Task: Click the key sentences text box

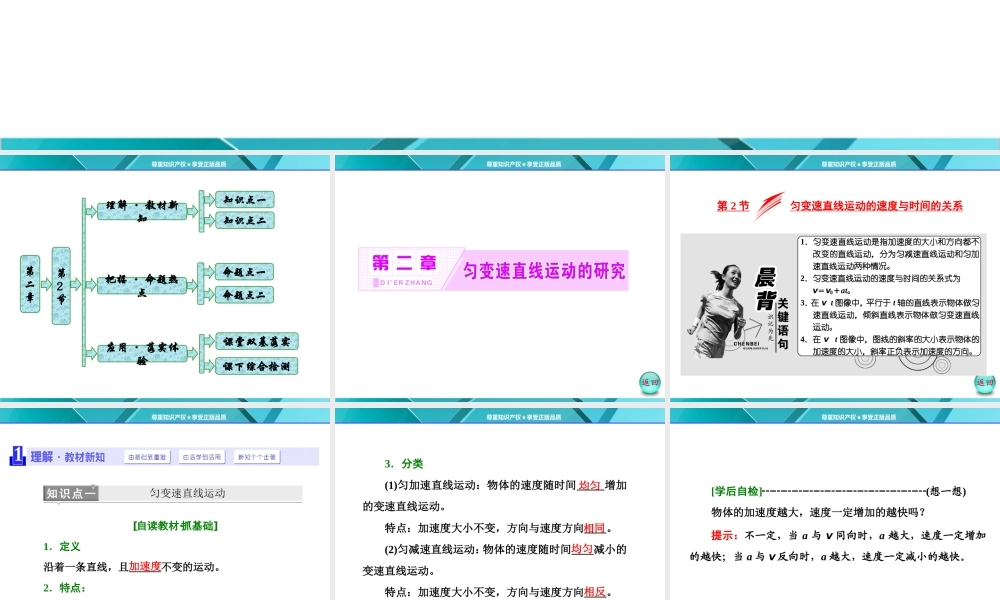Action: point(889,296)
